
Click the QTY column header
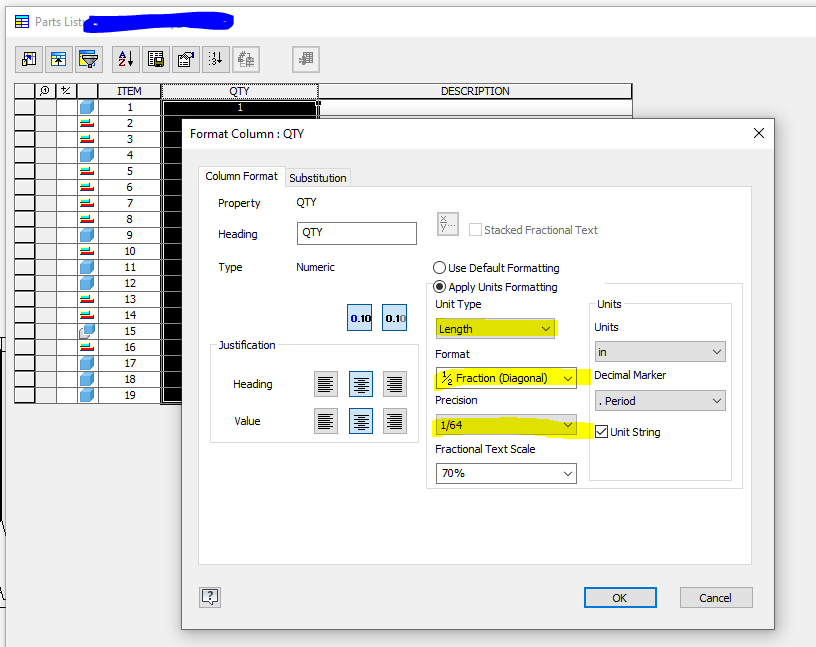[x=239, y=91]
